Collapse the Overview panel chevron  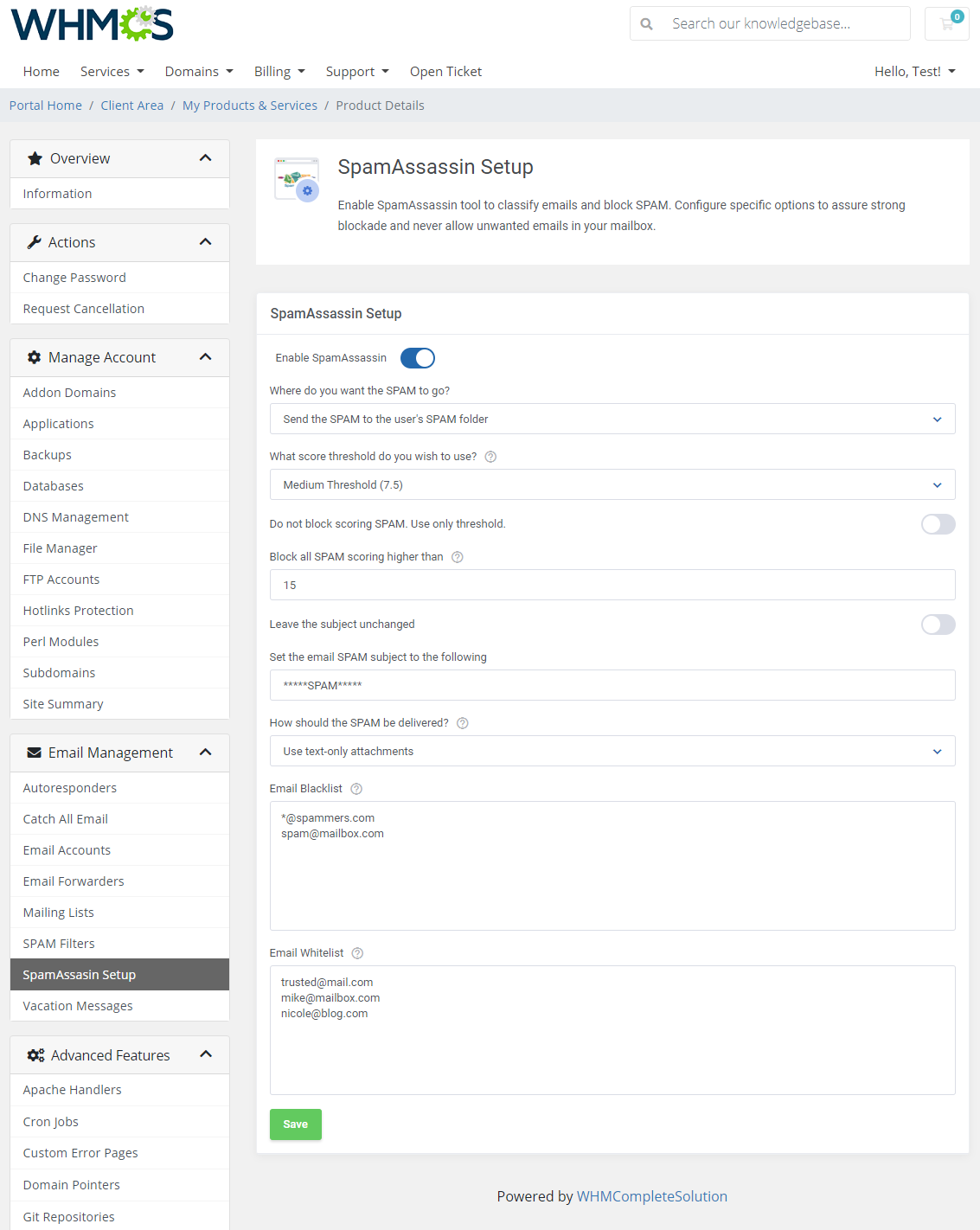coord(205,158)
